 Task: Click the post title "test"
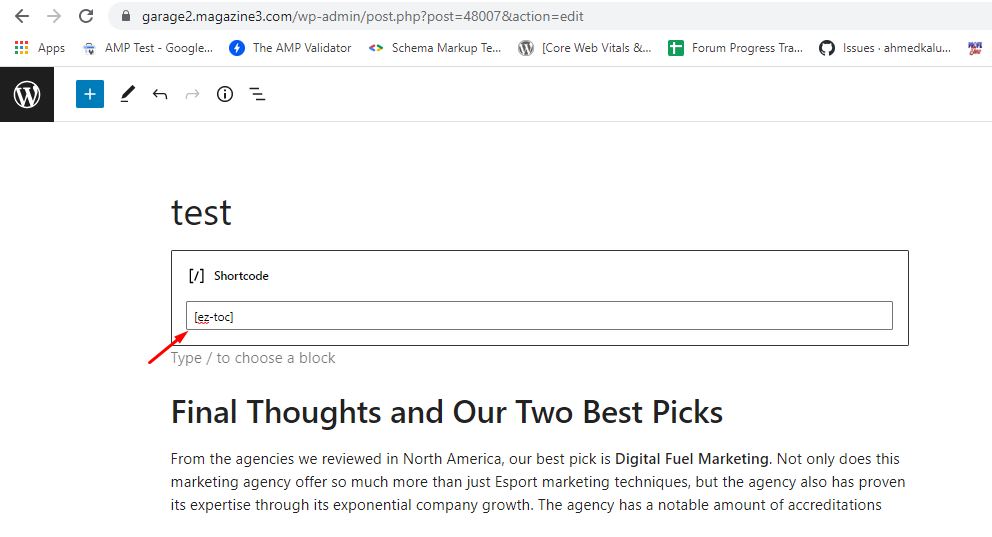point(201,213)
